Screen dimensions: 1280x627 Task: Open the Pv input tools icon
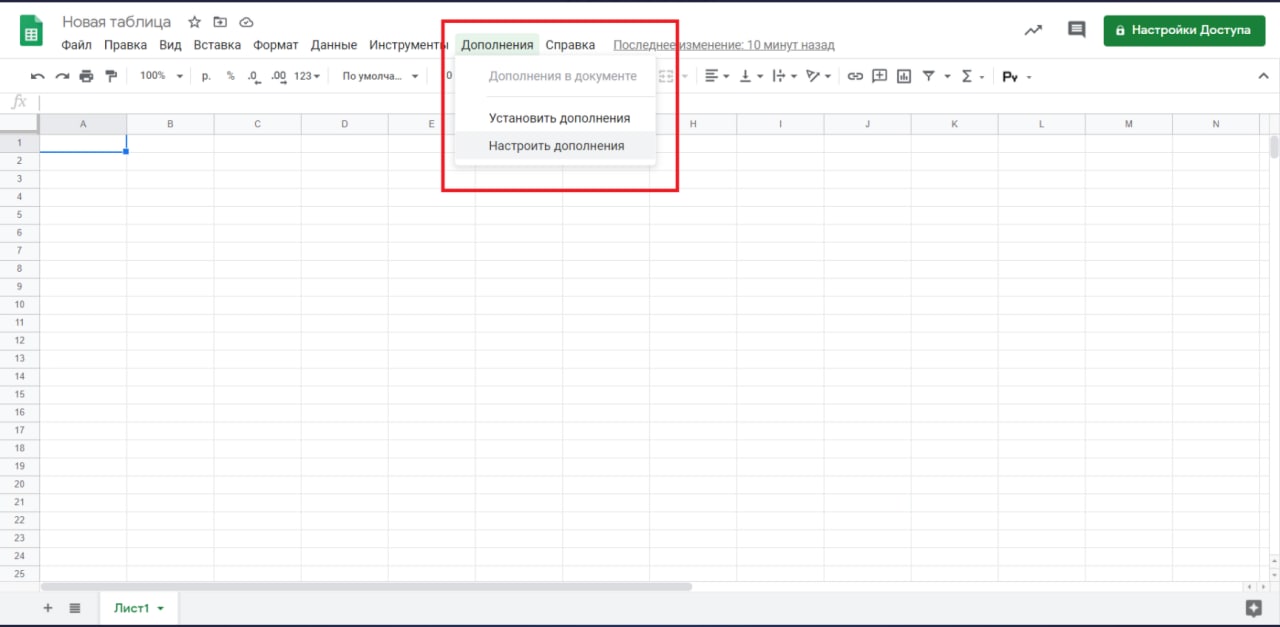click(x=1010, y=76)
